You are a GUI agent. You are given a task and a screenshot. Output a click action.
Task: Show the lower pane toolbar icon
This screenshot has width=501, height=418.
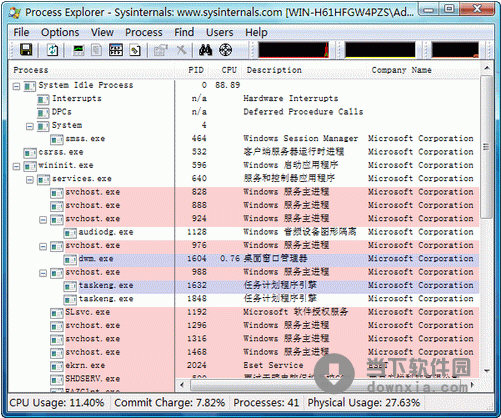pyautogui.click(x=116, y=50)
